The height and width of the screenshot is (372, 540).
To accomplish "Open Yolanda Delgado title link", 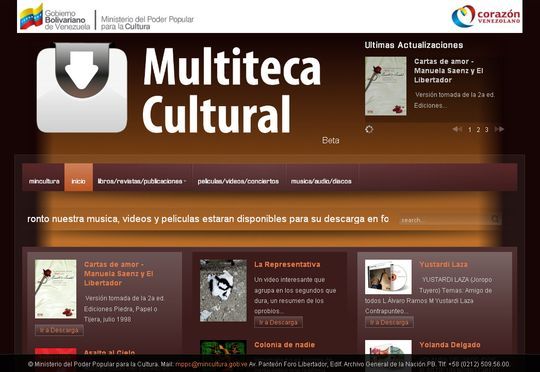I will (450, 345).
